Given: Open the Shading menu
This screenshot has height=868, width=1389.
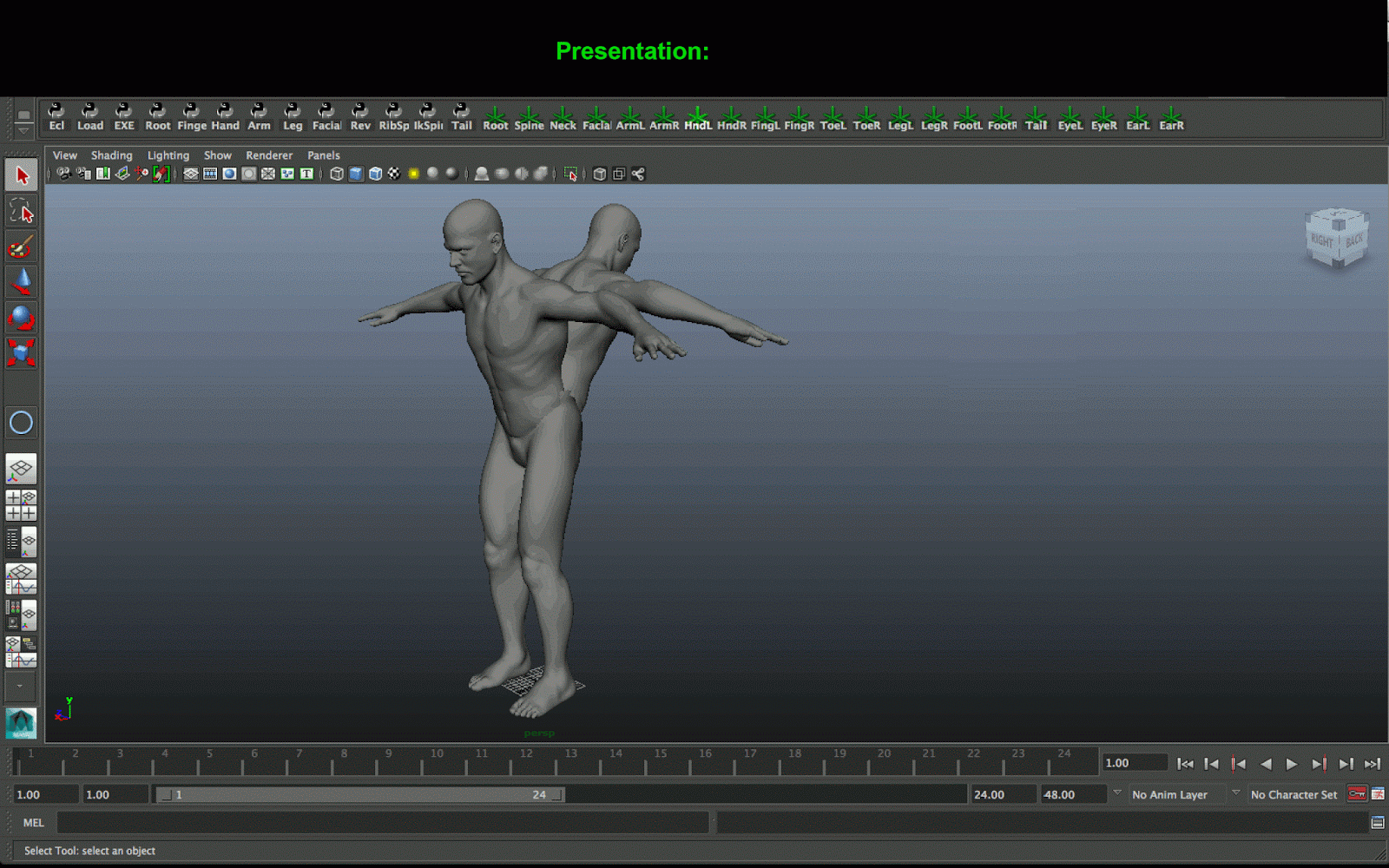Looking at the screenshot, I should [112, 155].
